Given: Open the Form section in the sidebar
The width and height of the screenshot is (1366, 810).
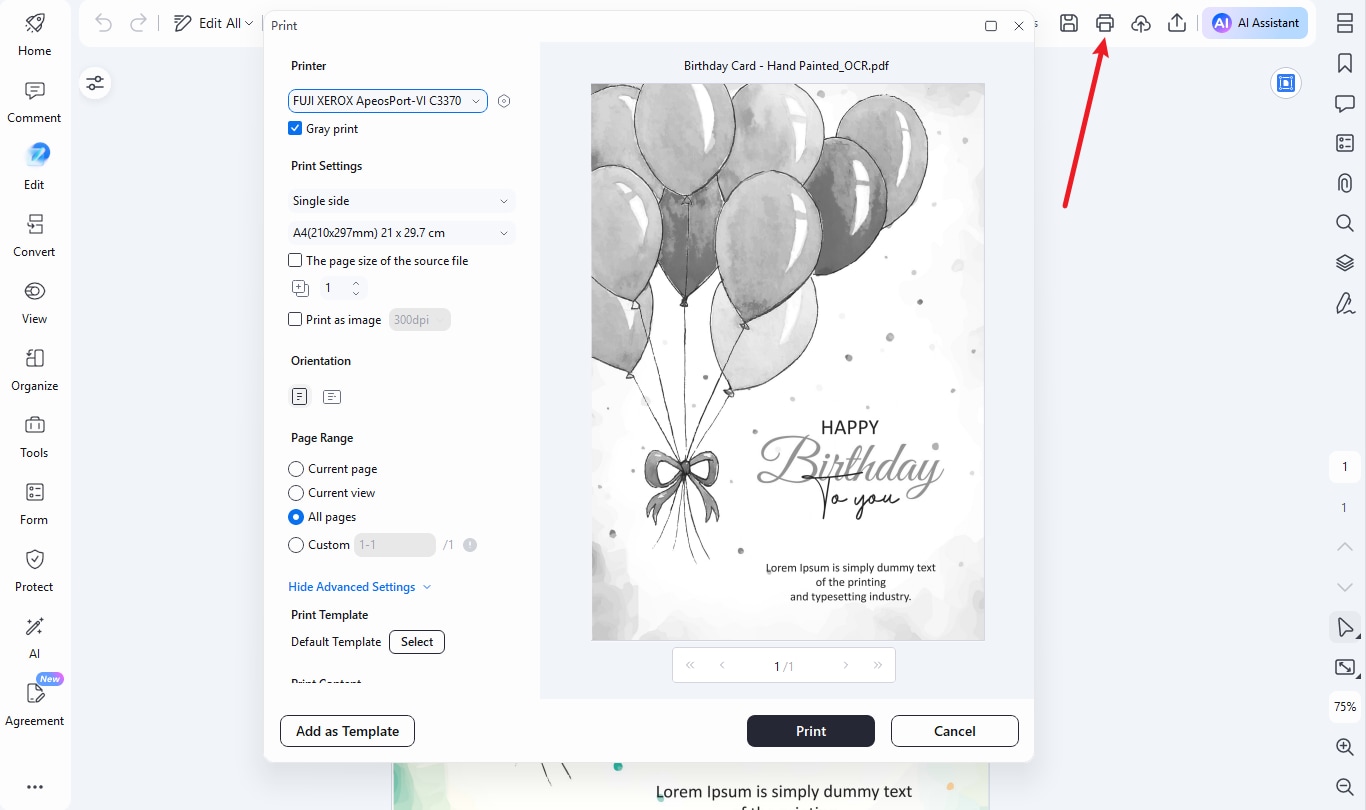Looking at the screenshot, I should (x=34, y=503).
